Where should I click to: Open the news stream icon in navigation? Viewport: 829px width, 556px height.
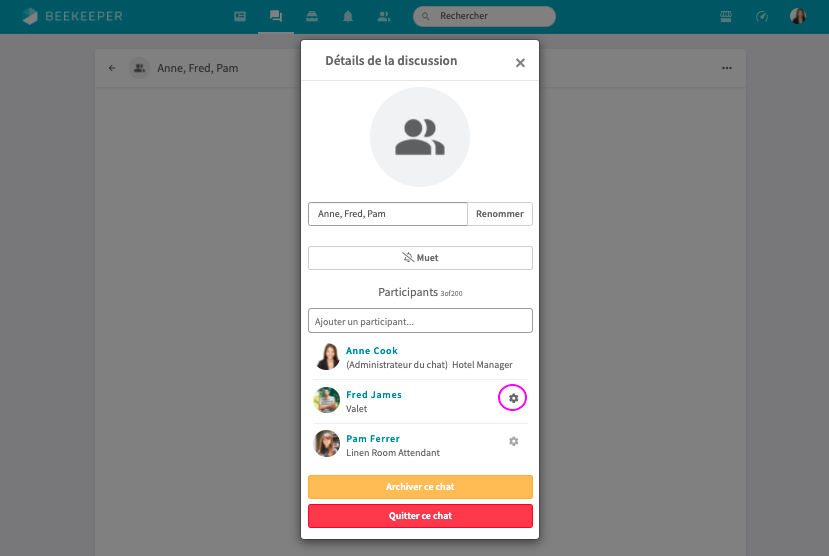click(x=240, y=17)
